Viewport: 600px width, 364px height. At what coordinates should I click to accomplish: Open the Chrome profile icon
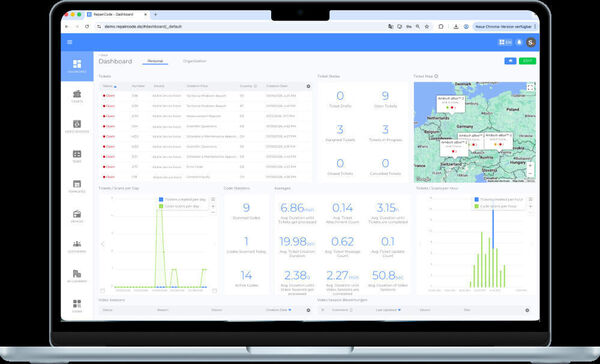click(x=466, y=26)
